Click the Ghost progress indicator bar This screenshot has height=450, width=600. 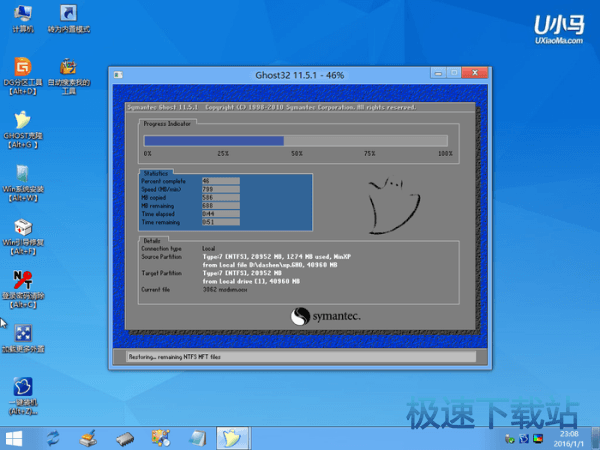296,141
